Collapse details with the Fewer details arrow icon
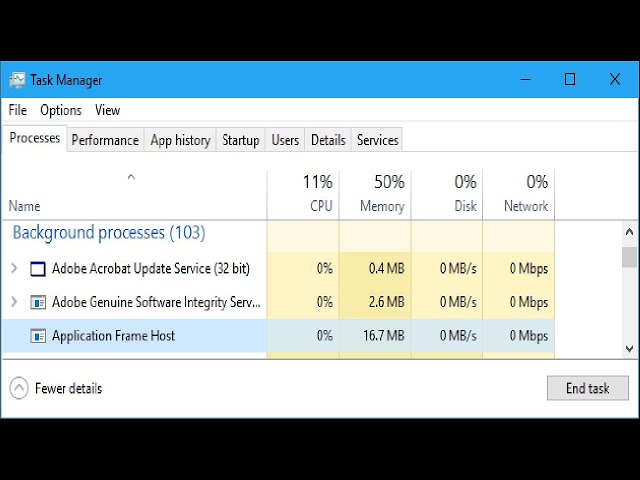The height and width of the screenshot is (480, 640). click(19, 388)
